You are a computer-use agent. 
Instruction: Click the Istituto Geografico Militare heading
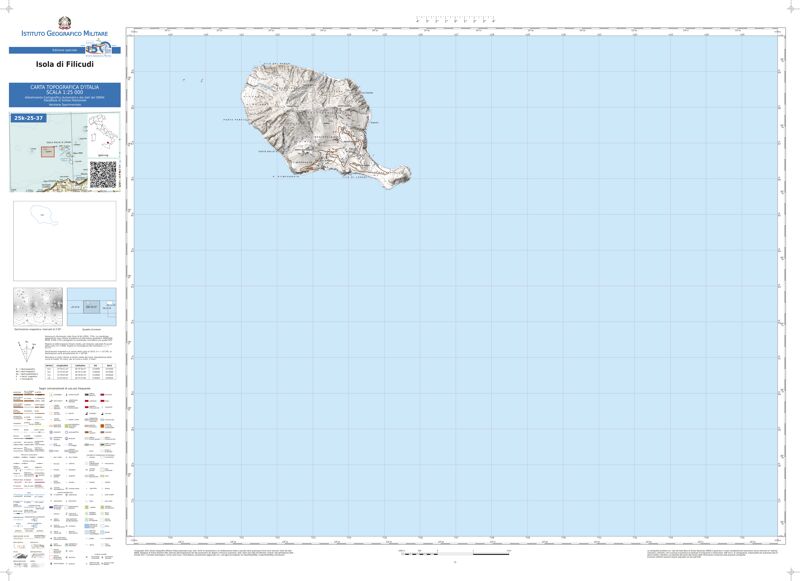pyautogui.click(x=65, y=35)
